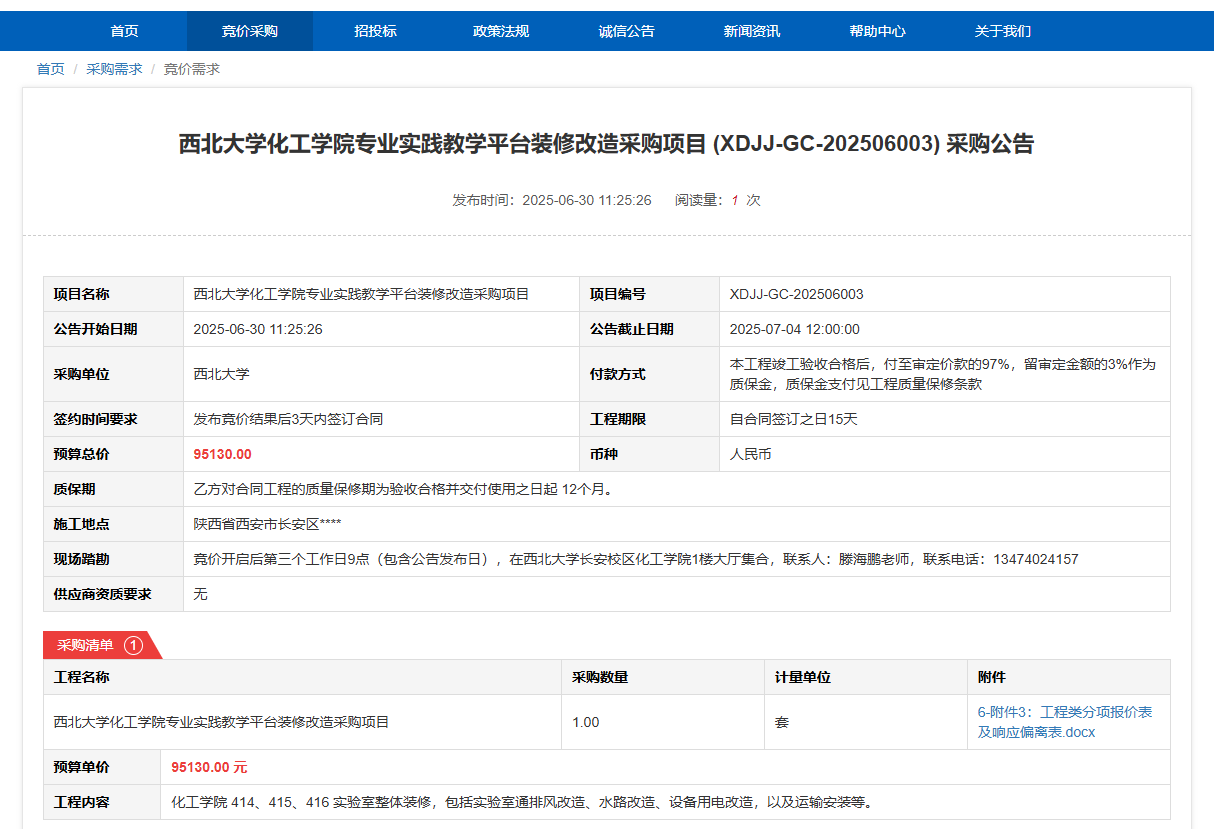Click the 首页 breadcrumb link
The height and width of the screenshot is (829, 1214).
coord(50,69)
